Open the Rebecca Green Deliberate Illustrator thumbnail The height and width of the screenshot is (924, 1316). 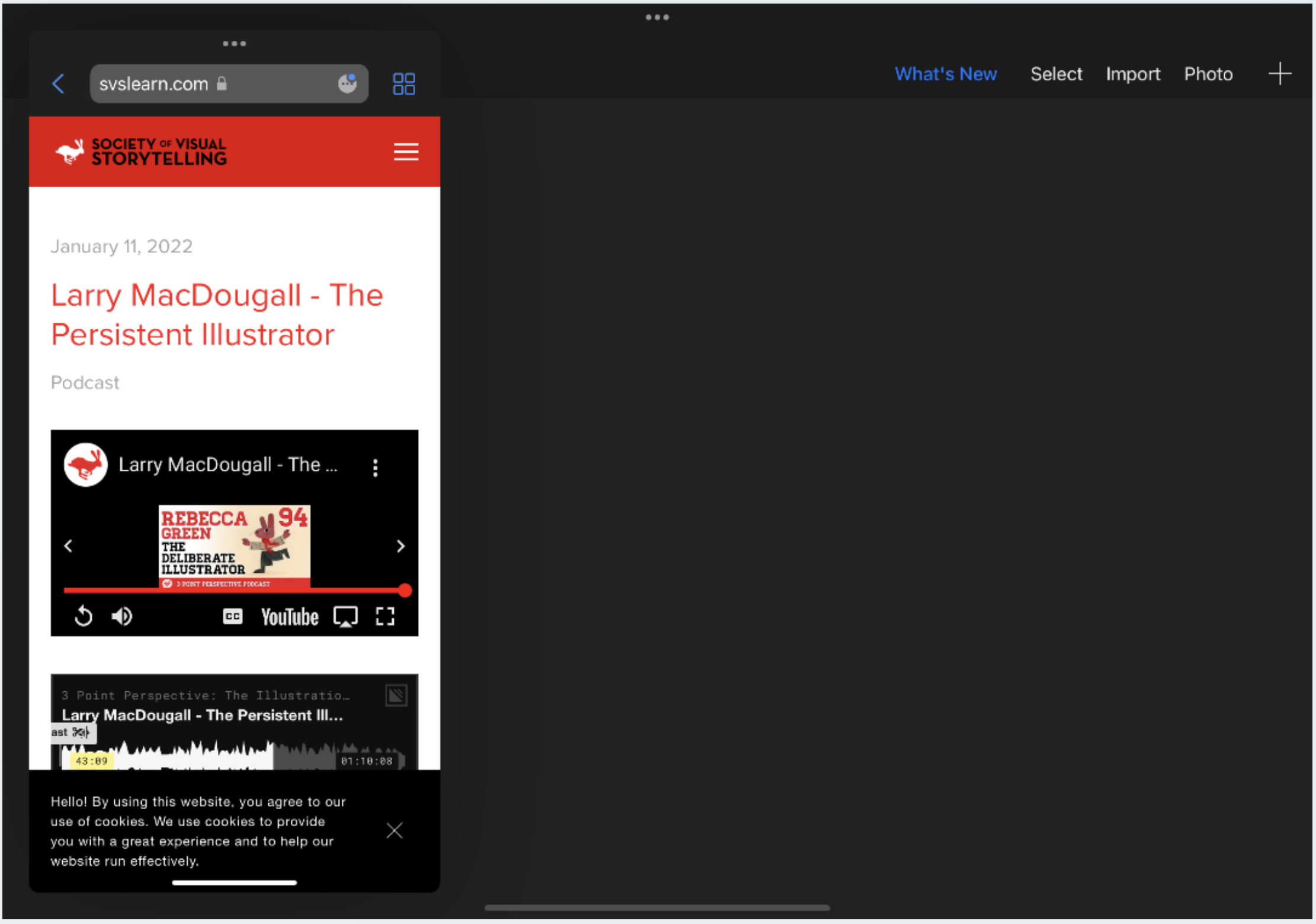pos(235,546)
